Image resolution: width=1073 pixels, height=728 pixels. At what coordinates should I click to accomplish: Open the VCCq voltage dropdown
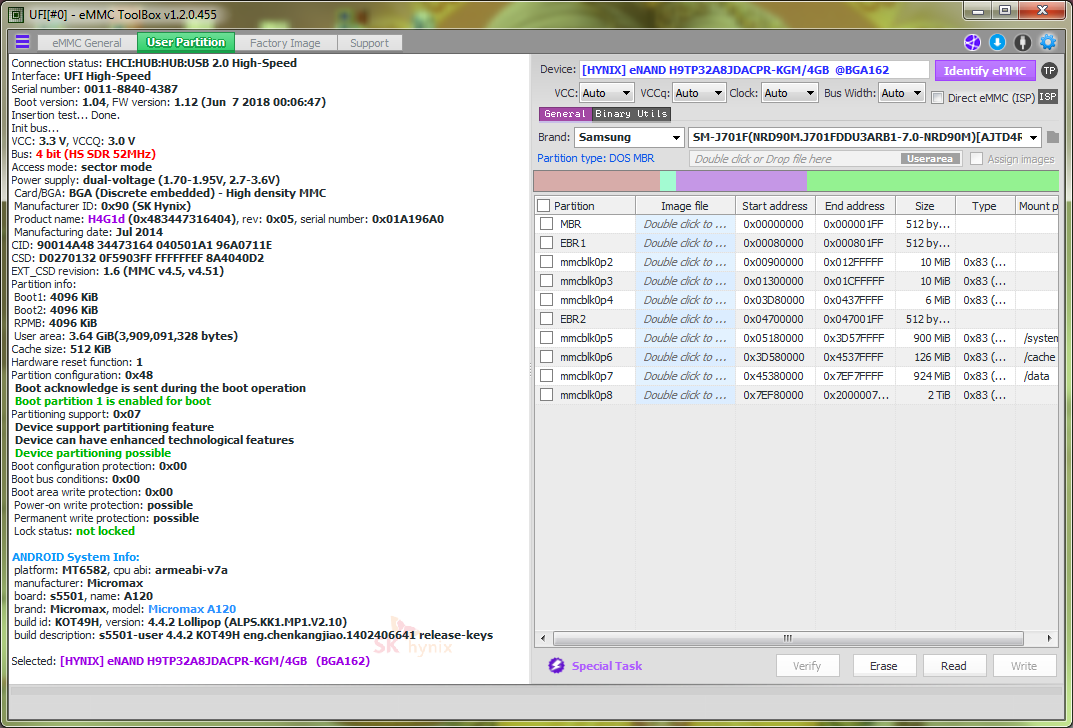click(x=699, y=93)
